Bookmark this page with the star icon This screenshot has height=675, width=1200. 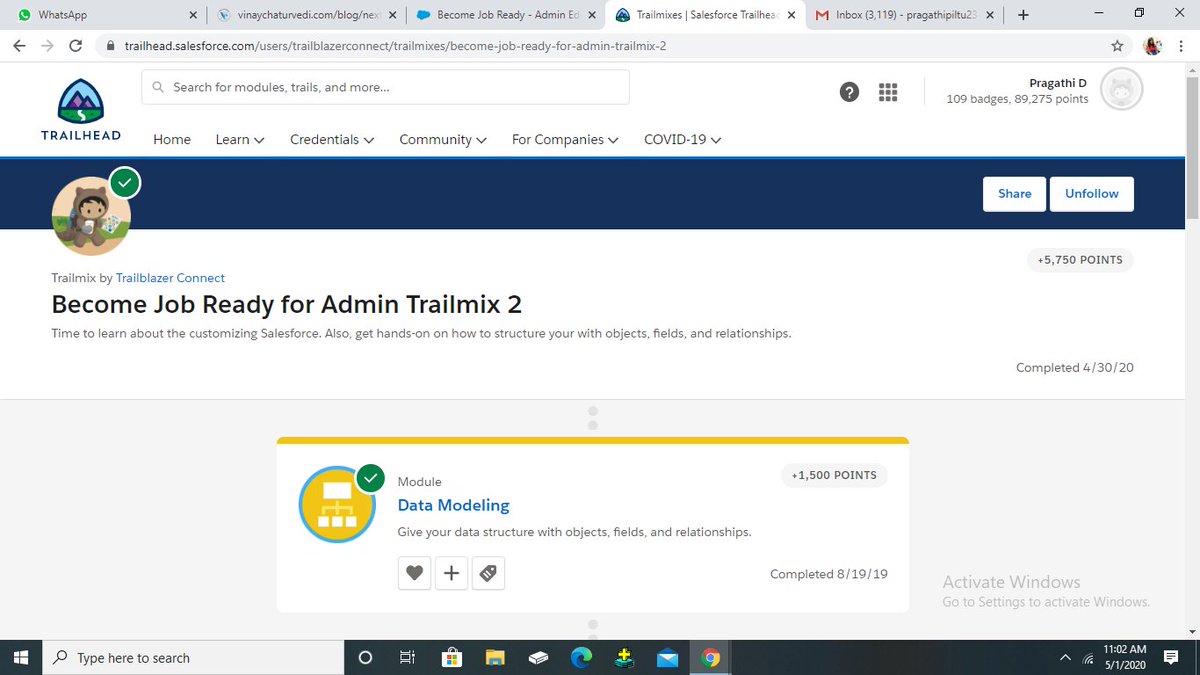click(x=1117, y=46)
